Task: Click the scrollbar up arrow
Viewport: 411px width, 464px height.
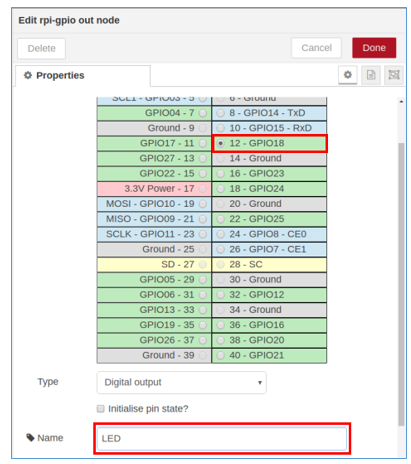Action: tap(401, 101)
